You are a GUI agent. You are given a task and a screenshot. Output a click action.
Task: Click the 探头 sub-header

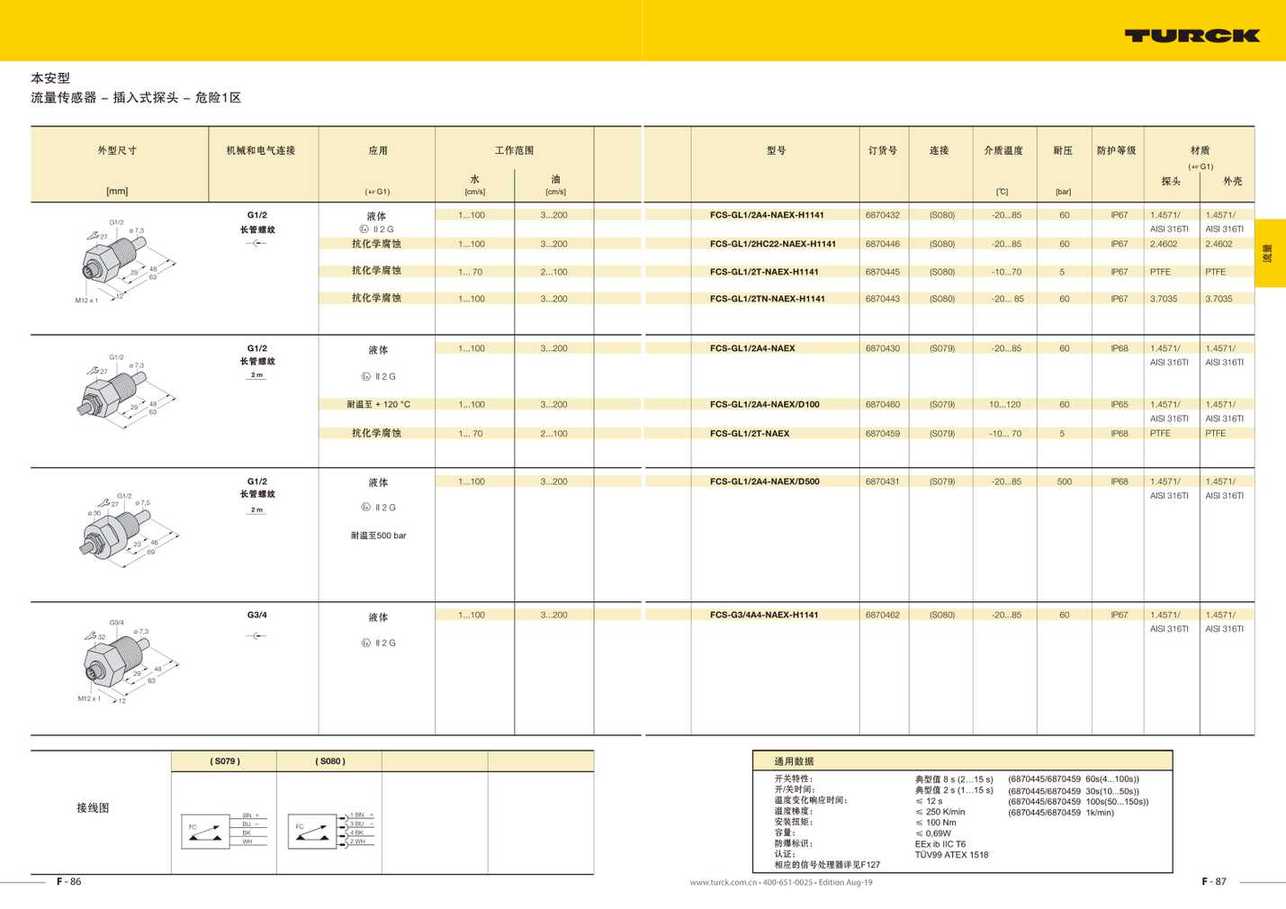(x=1171, y=181)
